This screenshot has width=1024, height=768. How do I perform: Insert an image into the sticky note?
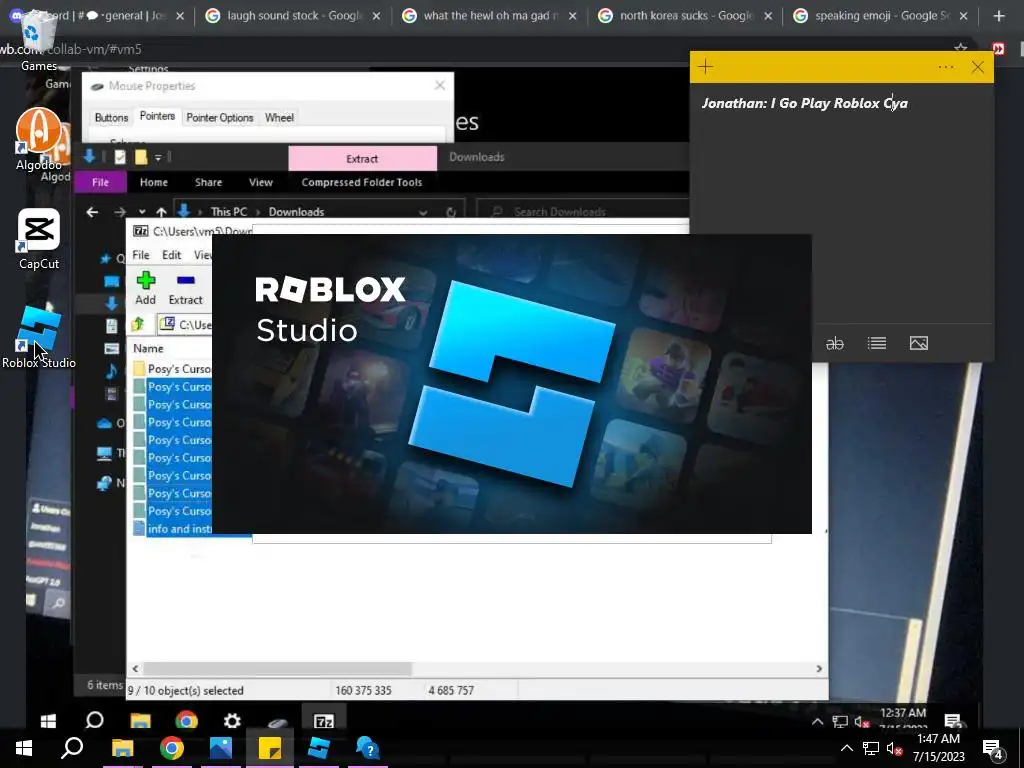click(x=918, y=344)
